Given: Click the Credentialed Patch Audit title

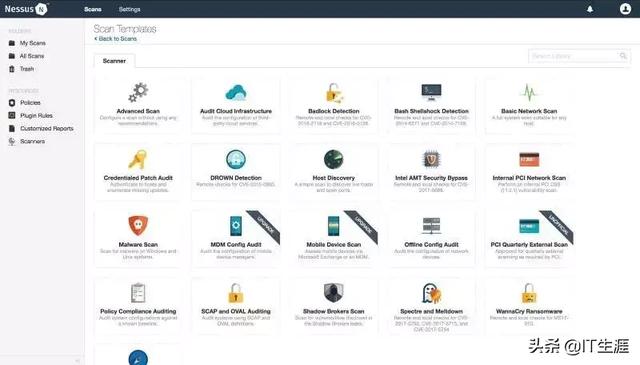Looking at the screenshot, I should tap(138, 178).
